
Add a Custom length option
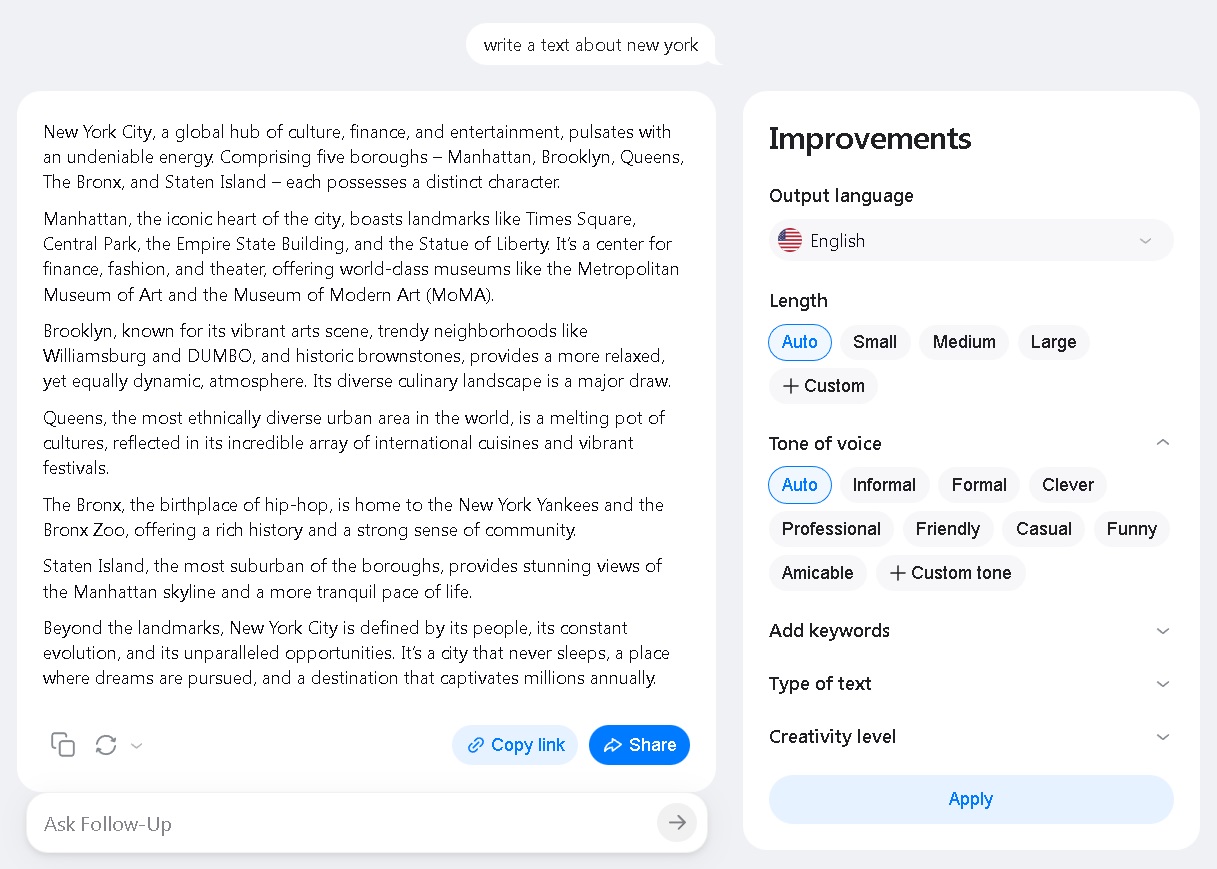point(823,386)
